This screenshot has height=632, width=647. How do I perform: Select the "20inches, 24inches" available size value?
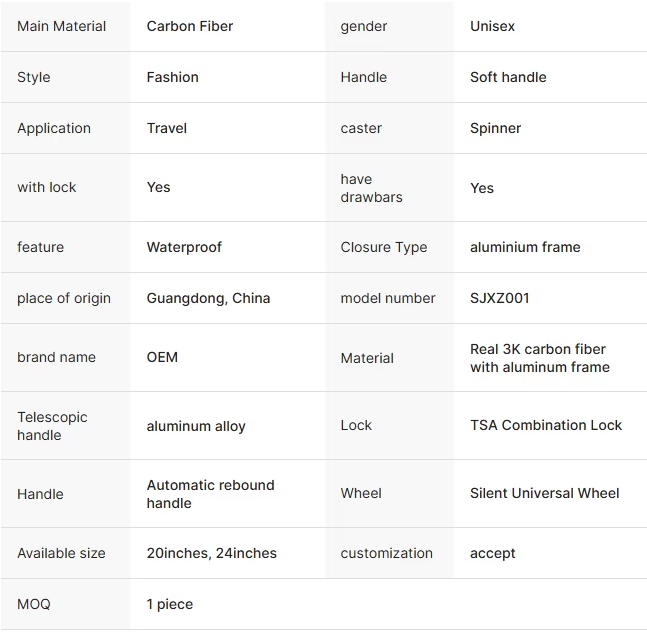click(212, 553)
